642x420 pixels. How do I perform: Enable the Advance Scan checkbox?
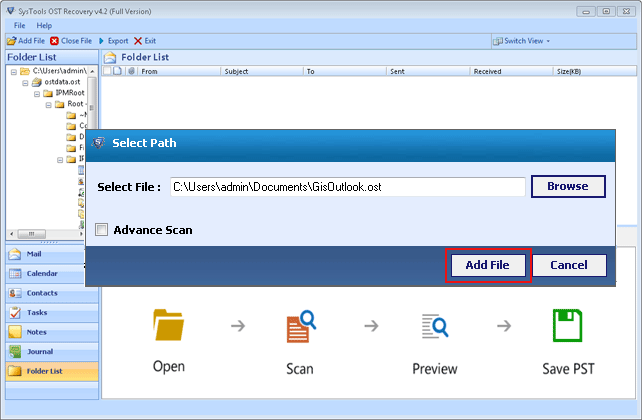click(x=101, y=230)
